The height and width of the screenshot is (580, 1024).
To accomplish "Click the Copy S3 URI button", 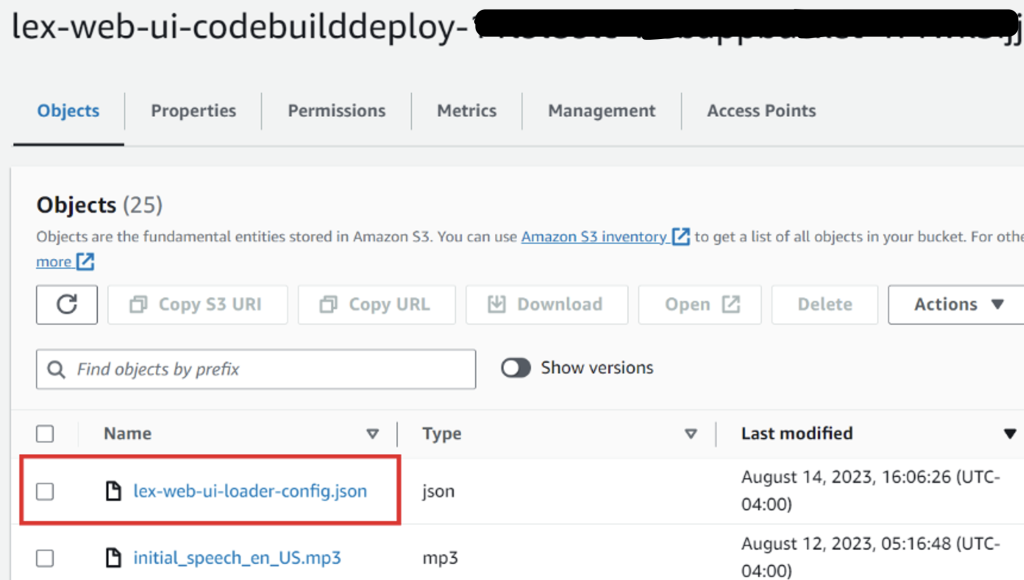I will click(x=197, y=304).
